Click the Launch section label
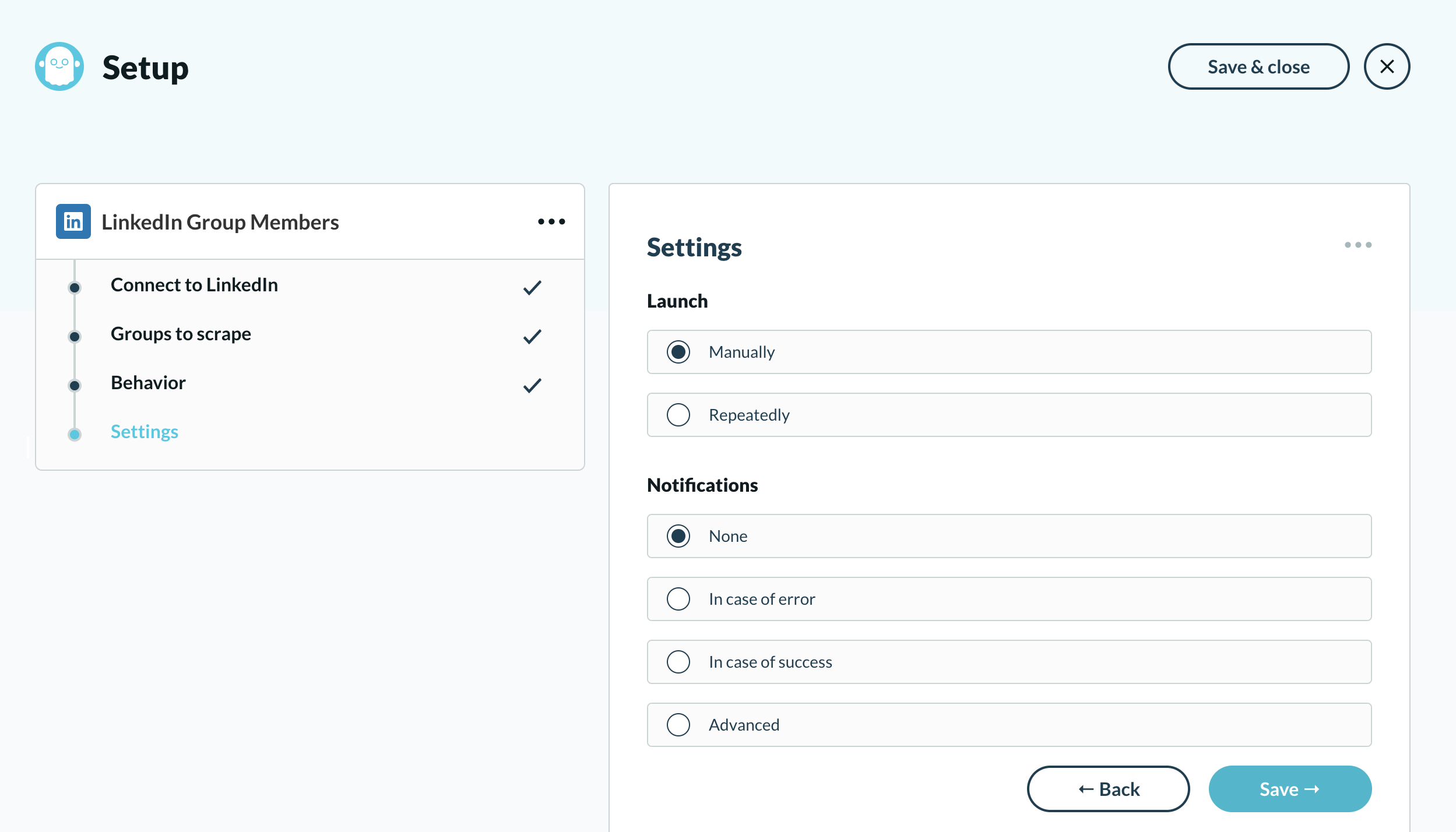This screenshot has height=832, width=1456. point(677,301)
